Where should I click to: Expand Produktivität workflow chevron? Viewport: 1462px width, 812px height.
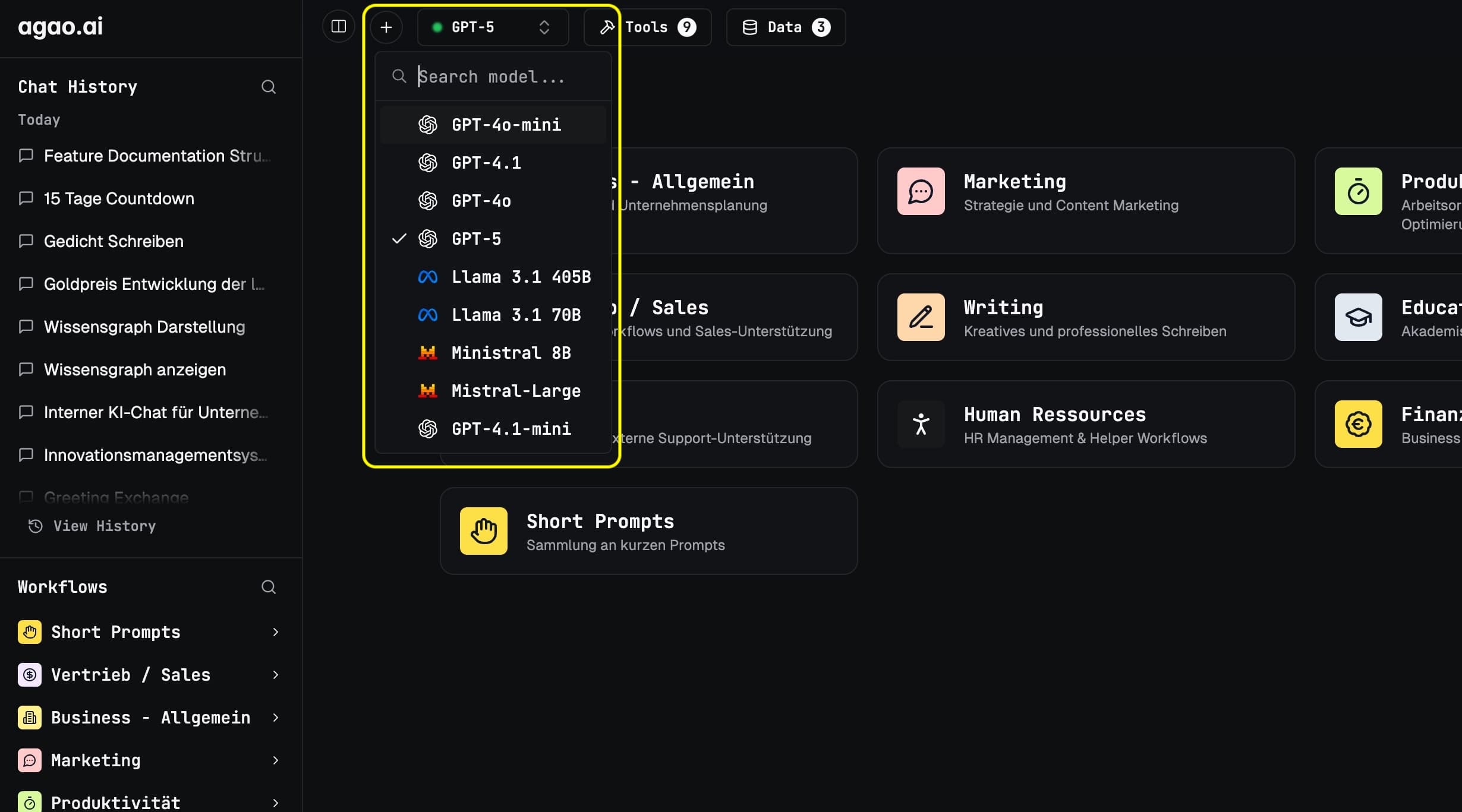pyautogui.click(x=275, y=803)
